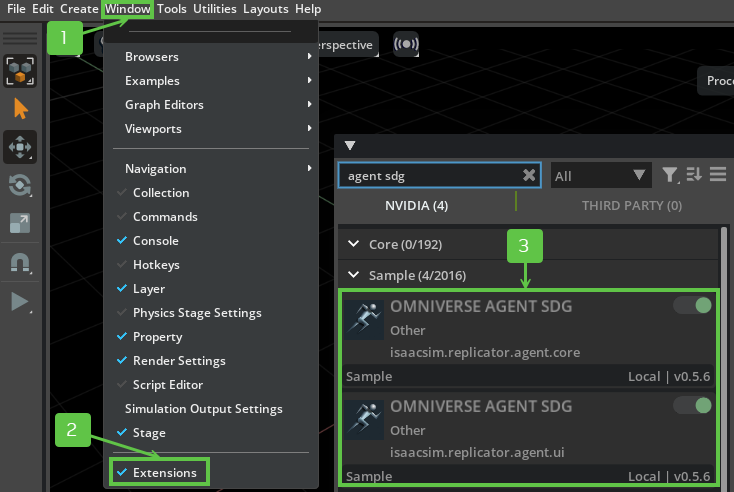The height and width of the screenshot is (492, 734).
Task: Click the streaming broadcast icon in viewport
Action: [406, 44]
